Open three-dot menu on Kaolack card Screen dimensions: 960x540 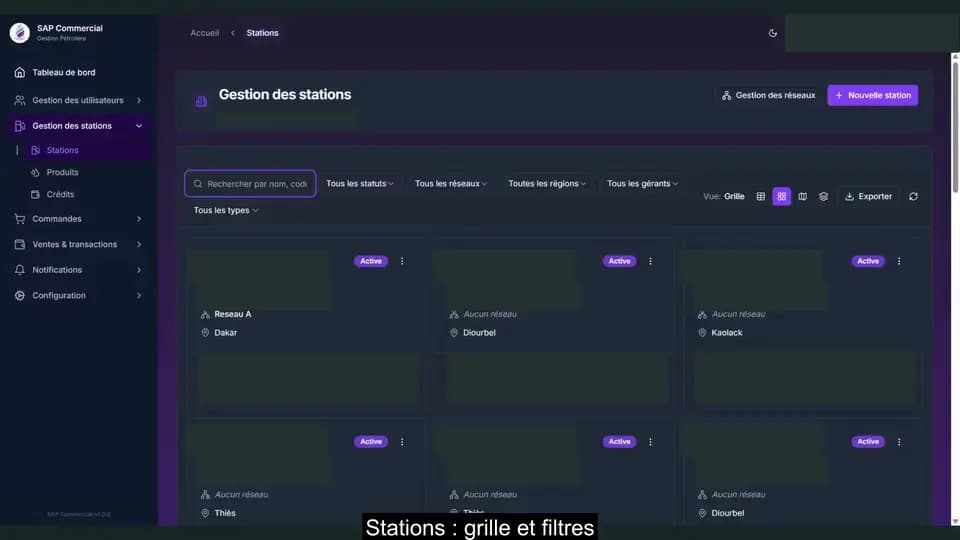(x=899, y=261)
